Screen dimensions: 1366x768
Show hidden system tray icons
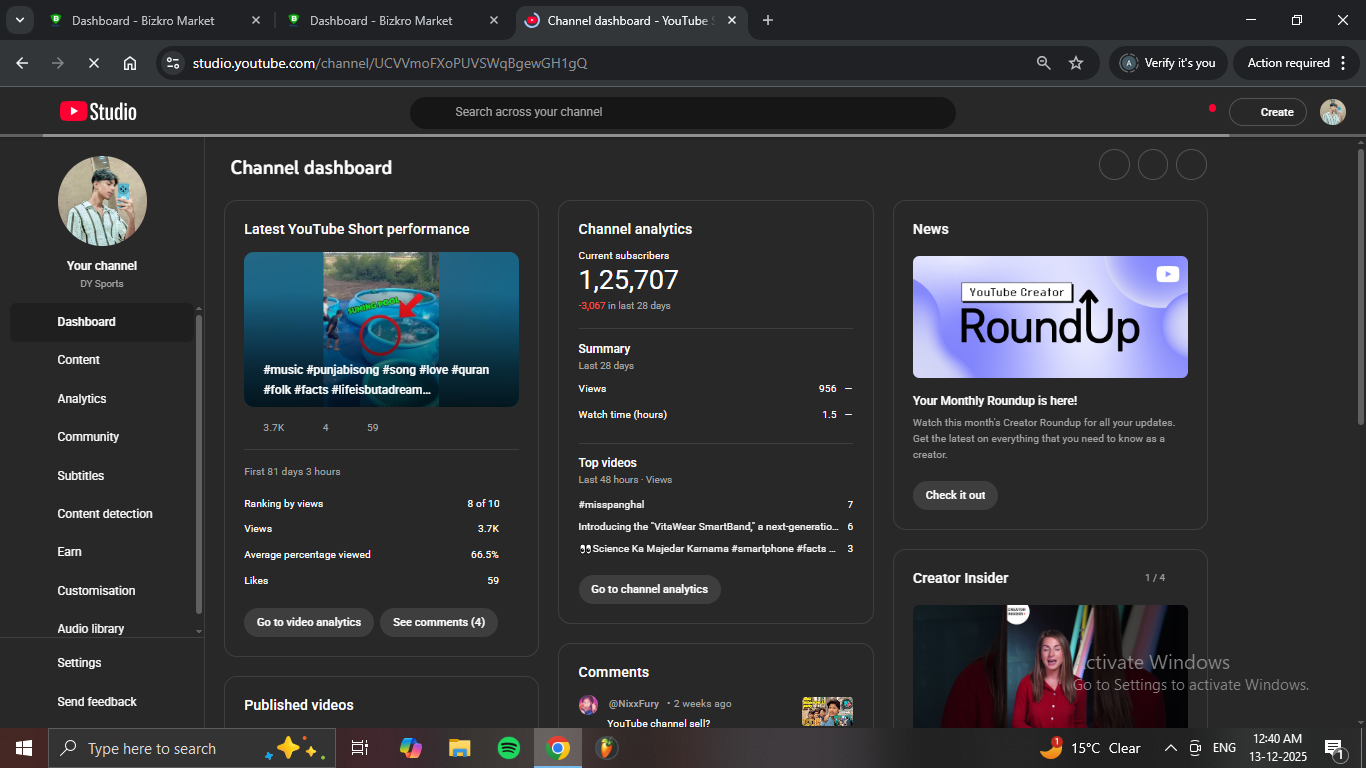[x=1170, y=748]
